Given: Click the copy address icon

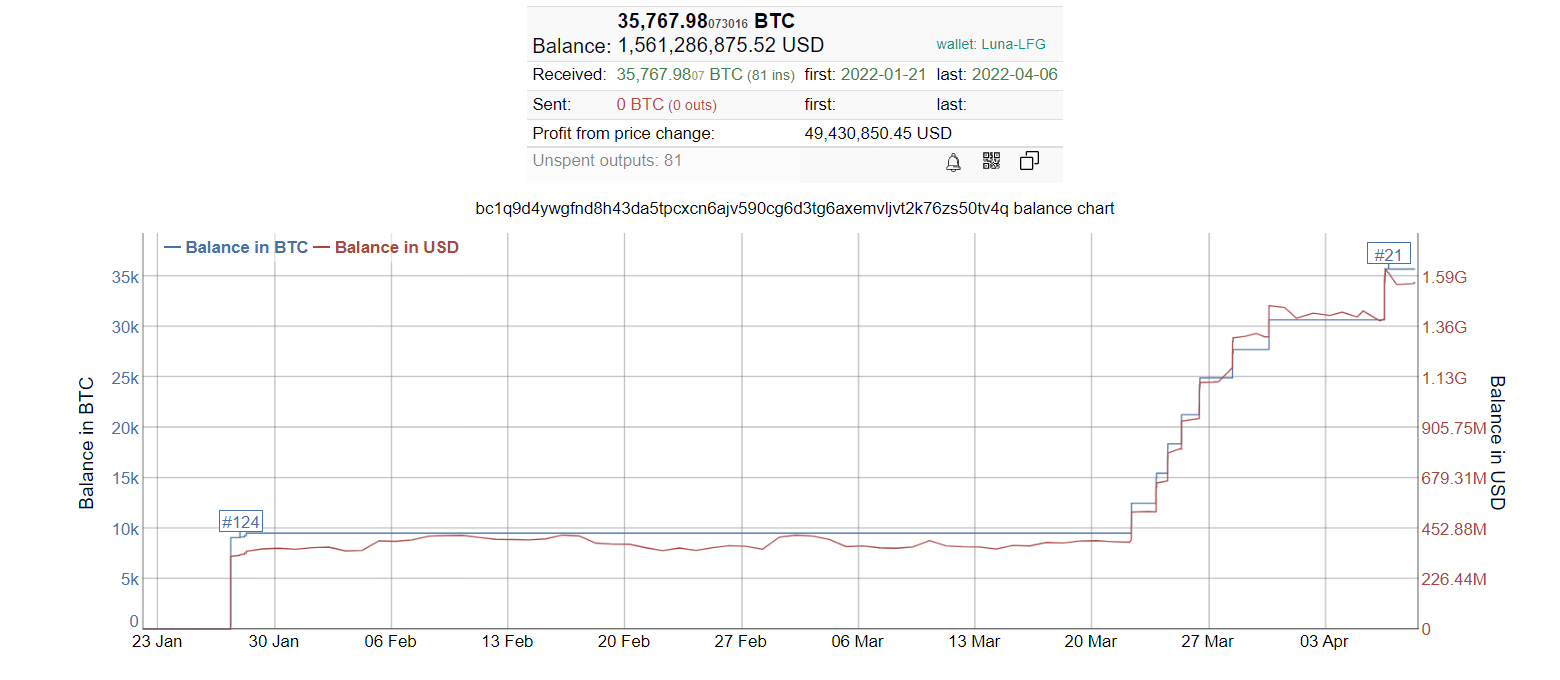Looking at the screenshot, I should click(1029, 161).
